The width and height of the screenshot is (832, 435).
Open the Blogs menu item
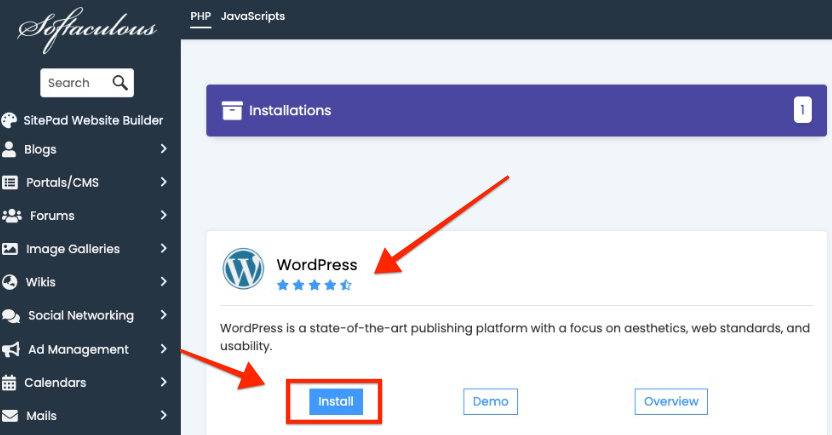[x=40, y=150]
